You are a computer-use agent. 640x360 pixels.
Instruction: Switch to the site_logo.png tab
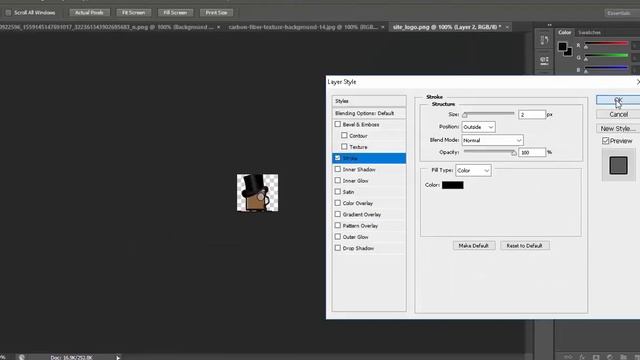(447, 27)
